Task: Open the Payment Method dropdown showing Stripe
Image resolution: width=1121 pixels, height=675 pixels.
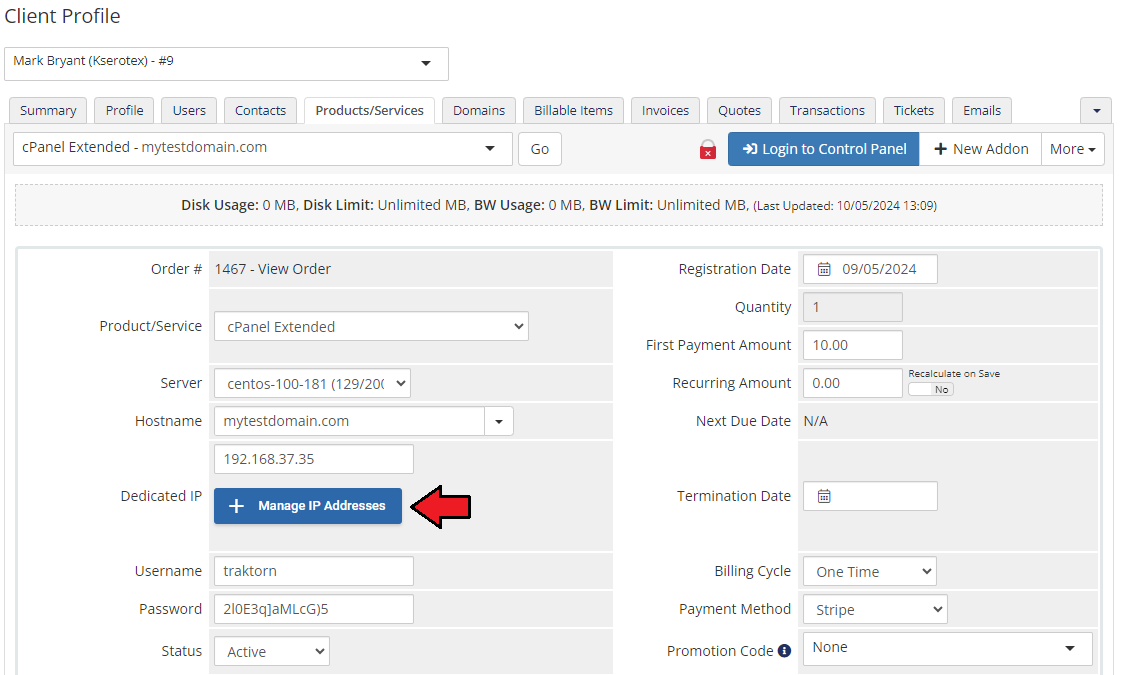Action: click(875, 609)
